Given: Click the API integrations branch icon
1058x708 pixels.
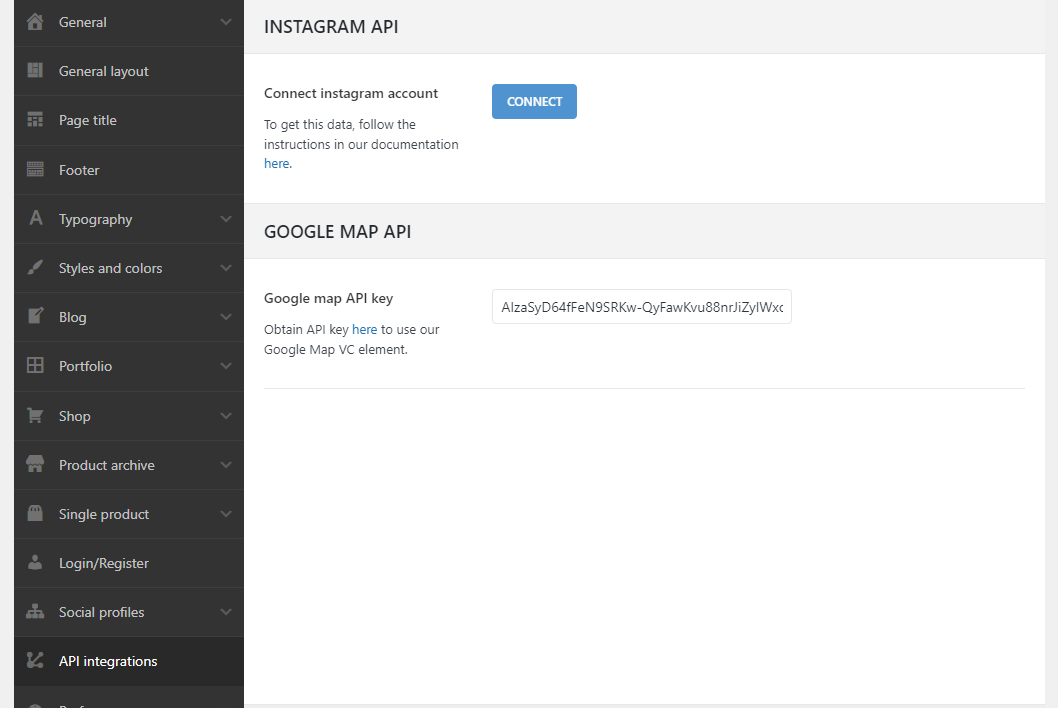Looking at the screenshot, I should click(x=35, y=660).
